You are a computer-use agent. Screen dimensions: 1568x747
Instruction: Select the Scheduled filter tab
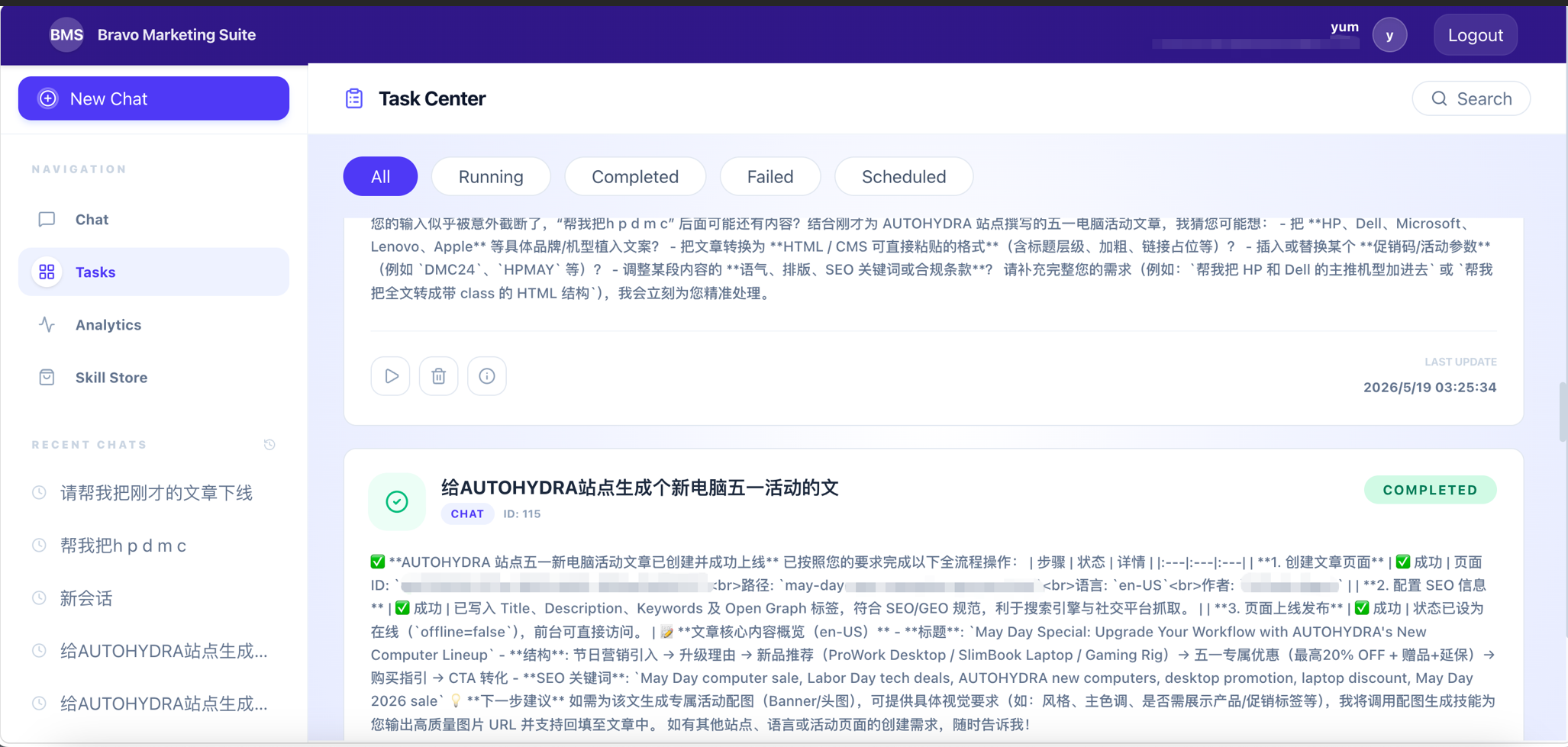coord(904,176)
